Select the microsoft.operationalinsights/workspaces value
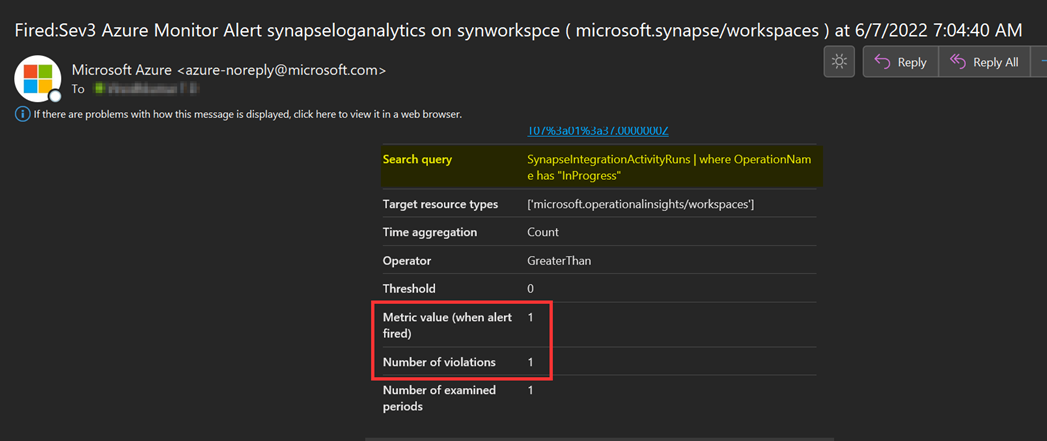This screenshot has height=441, width=1047. pos(641,204)
